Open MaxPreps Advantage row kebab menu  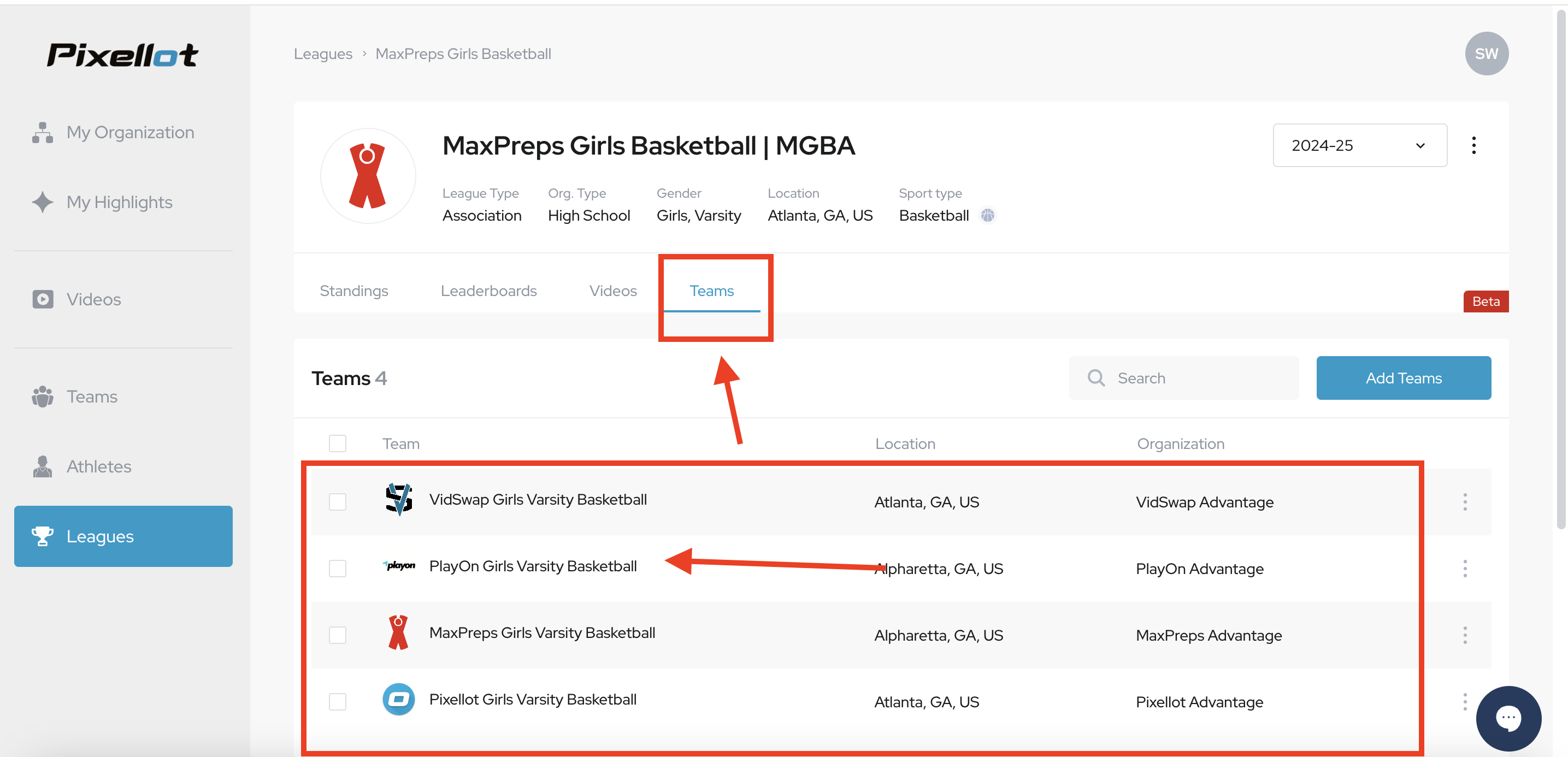tap(1465, 635)
